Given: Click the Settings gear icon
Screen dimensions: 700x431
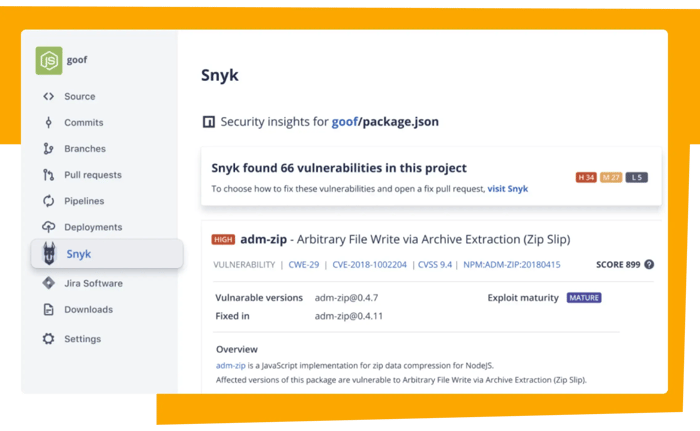Looking at the screenshot, I should pos(49,339).
